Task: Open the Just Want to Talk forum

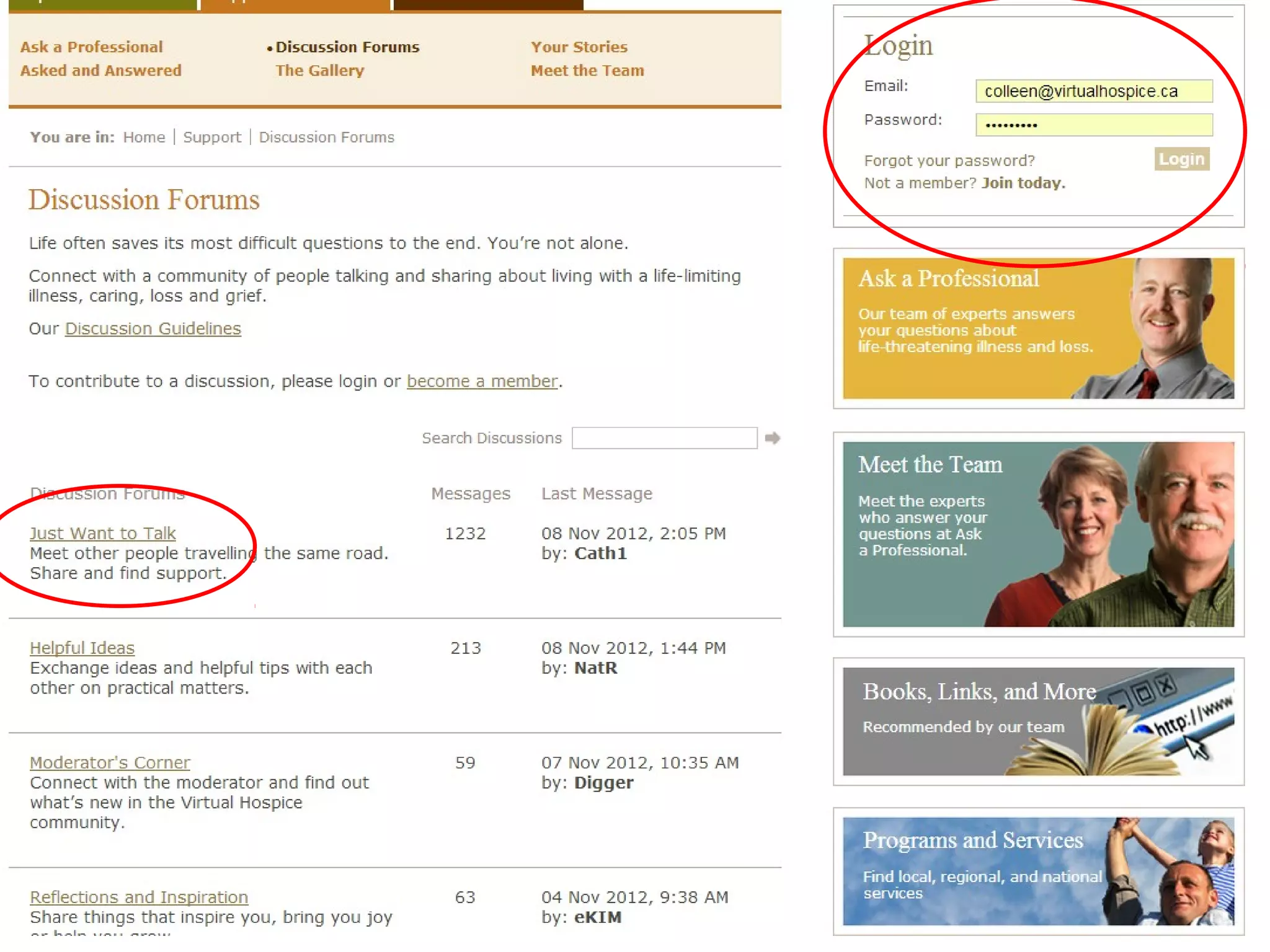Action: click(103, 533)
